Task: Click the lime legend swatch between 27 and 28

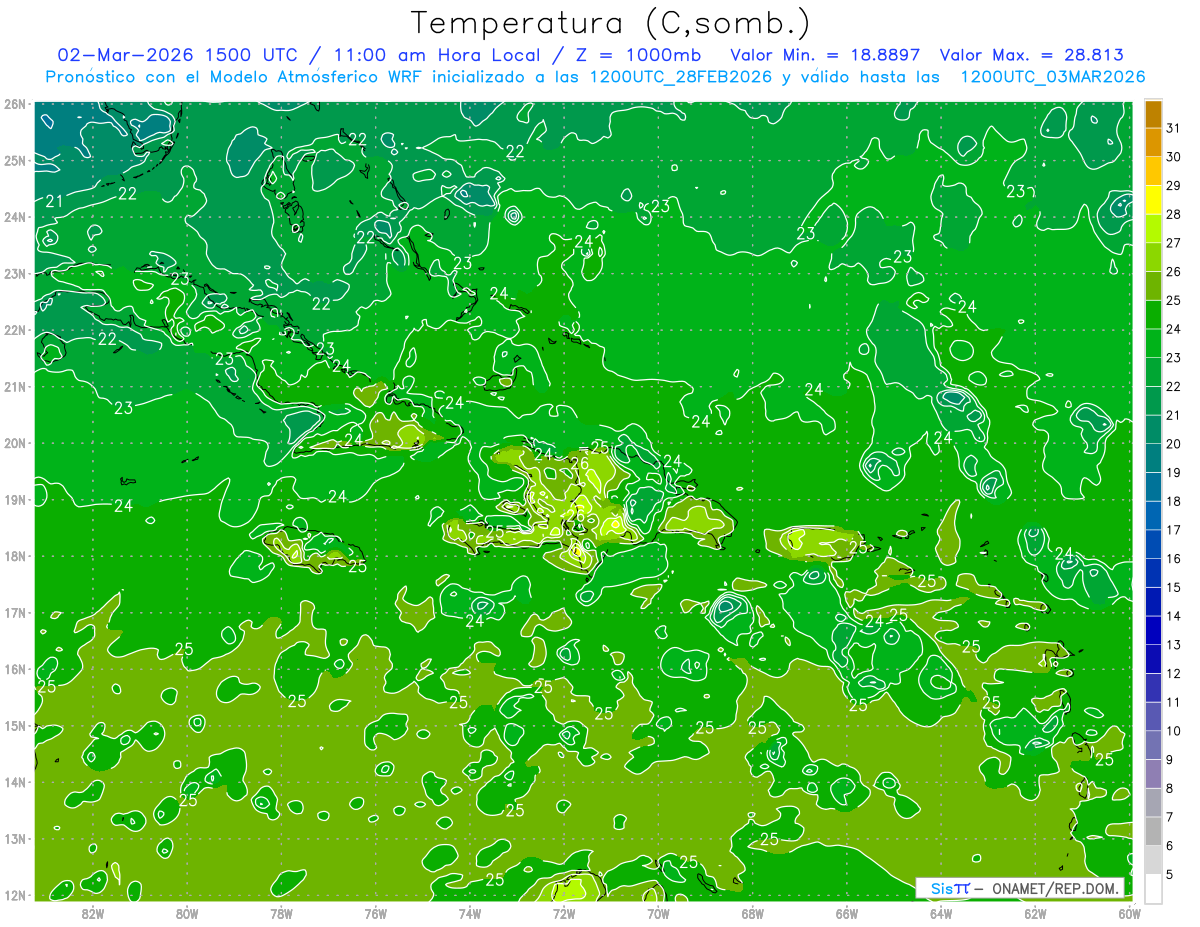Action: [1153, 228]
